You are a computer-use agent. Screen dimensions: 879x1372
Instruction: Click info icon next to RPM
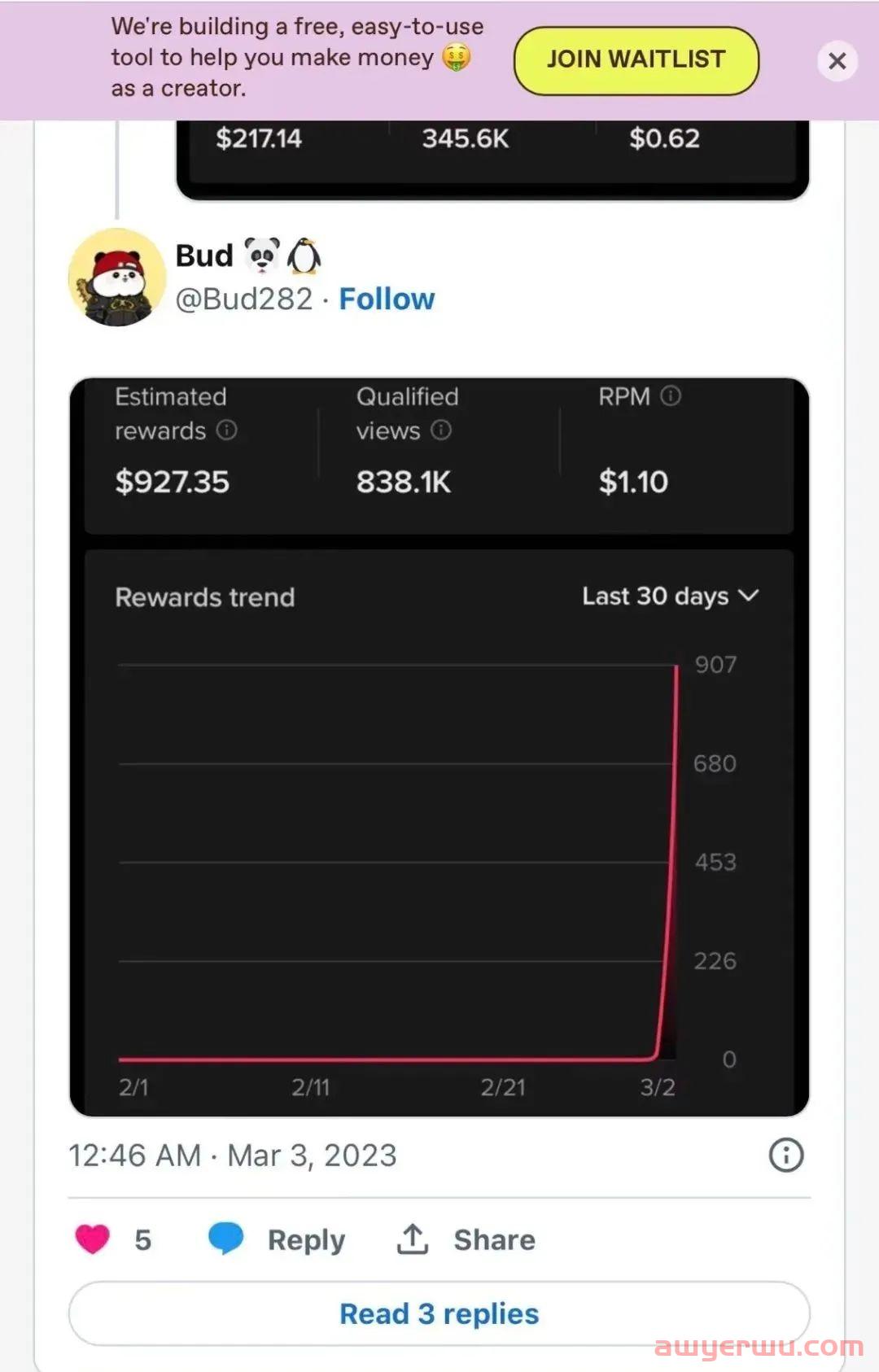pyautogui.click(x=671, y=396)
